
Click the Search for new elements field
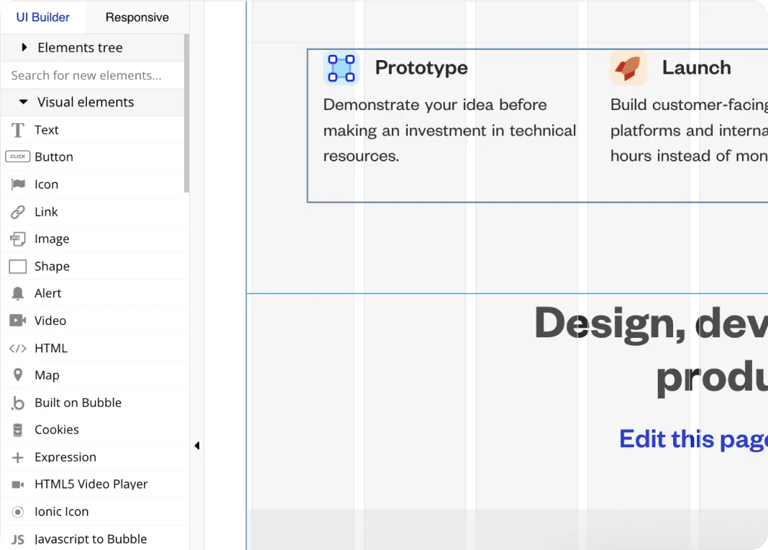pos(93,75)
